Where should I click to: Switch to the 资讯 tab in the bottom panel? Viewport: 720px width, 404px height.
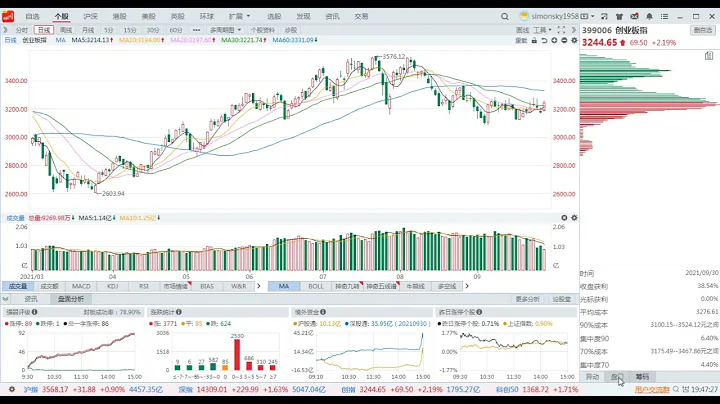(x=31, y=299)
